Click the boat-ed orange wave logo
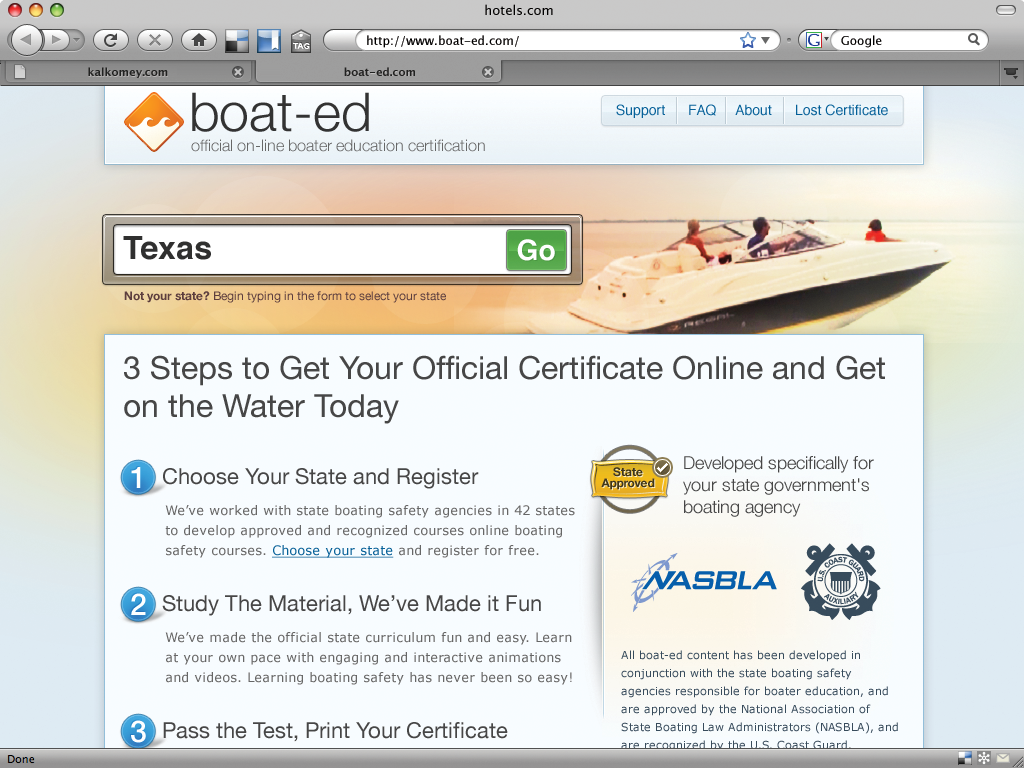The height and width of the screenshot is (768, 1024). point(154,122)
